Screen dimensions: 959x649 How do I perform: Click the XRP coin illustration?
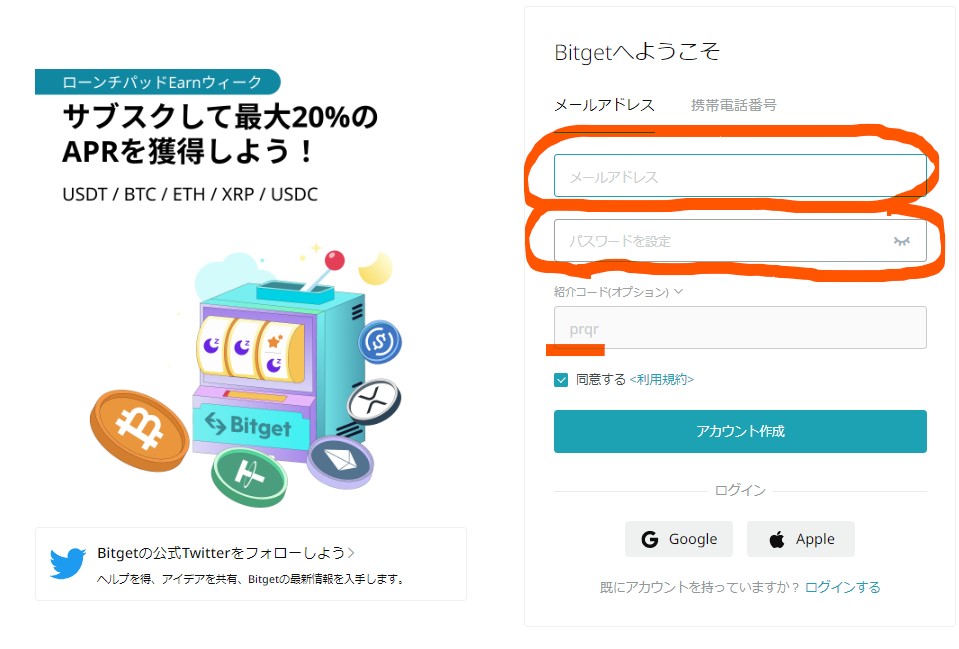point(374,402)
